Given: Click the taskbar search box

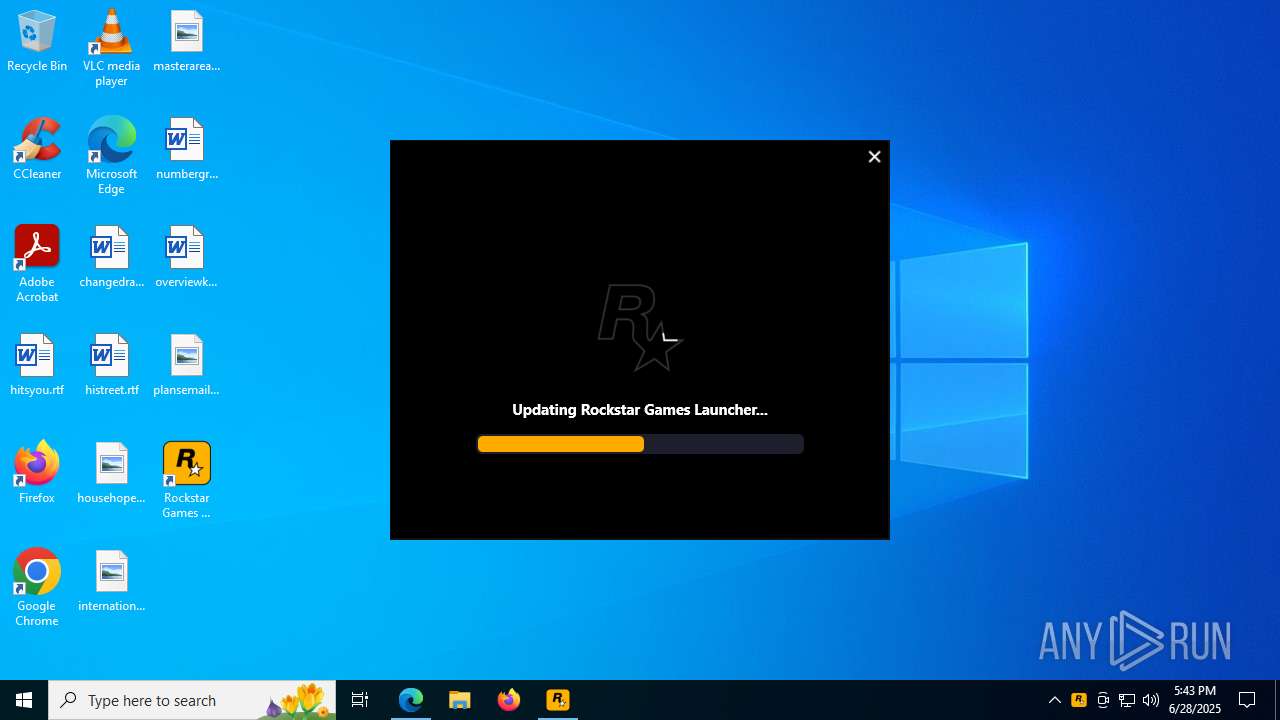Looking at the screenshot, I should pos(192,700).
